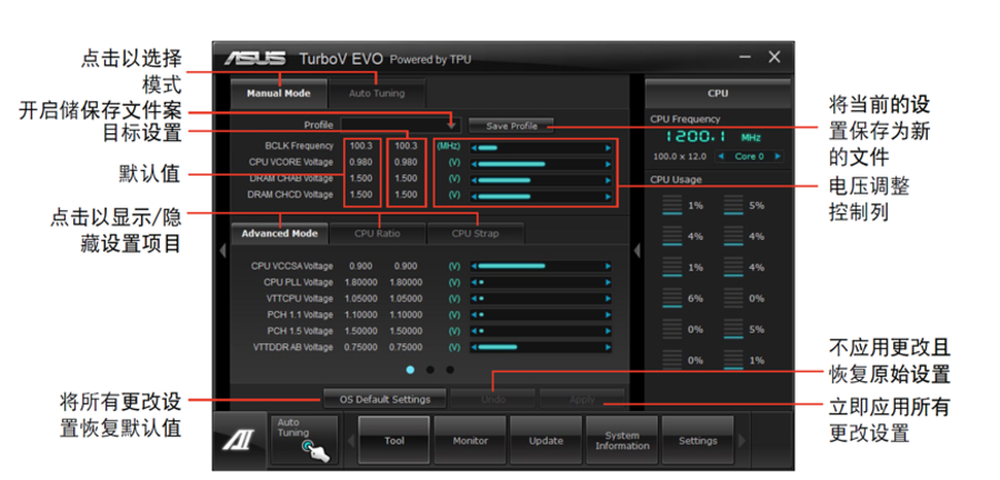Select the Manual Mode tab
The width and height of the screenshot is (1000, 480).
(x=279, y=93)
